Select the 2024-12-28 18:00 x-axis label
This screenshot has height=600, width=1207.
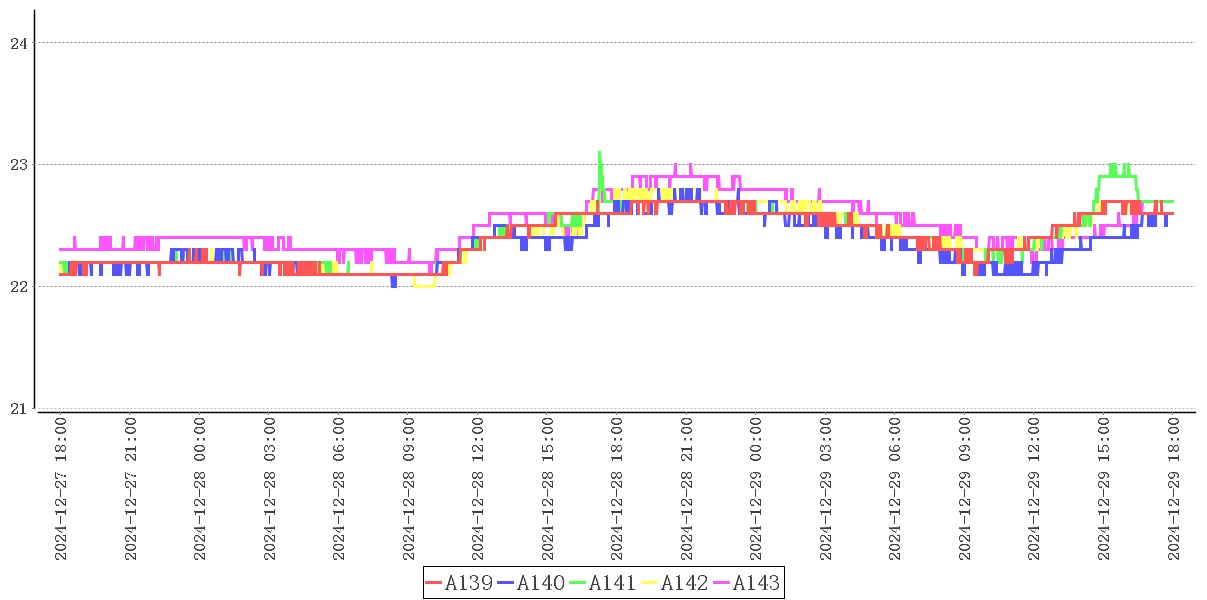pos(617,490)
